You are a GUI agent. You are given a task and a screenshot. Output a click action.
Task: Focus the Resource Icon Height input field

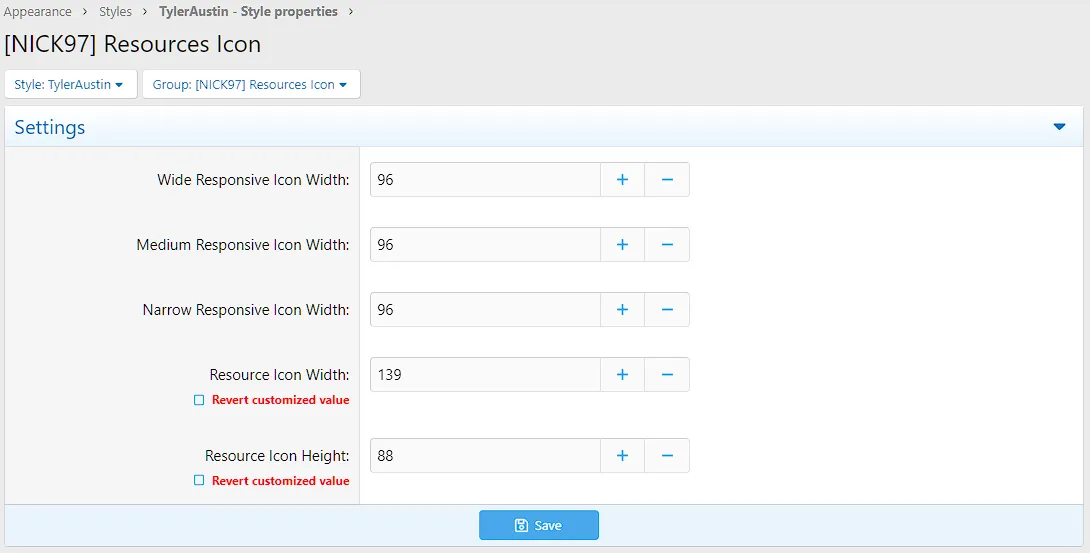tap(485, 456)
